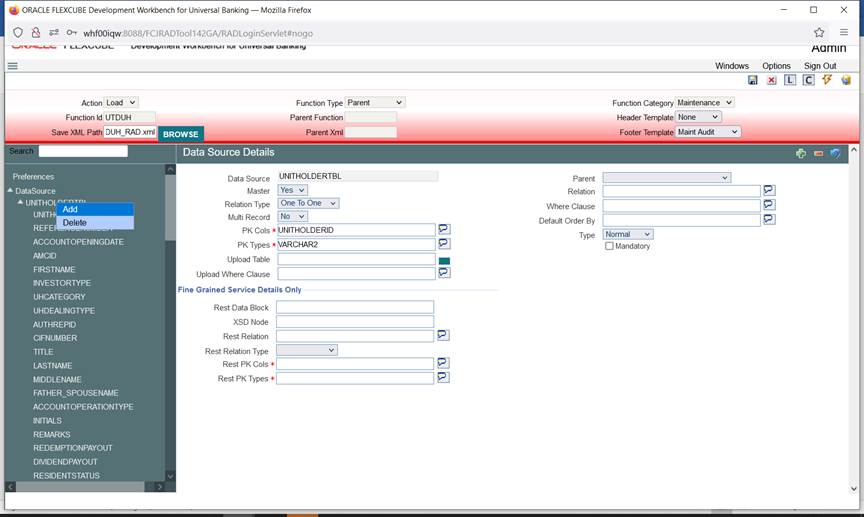Open popup editor for Relation field
The image size is (864, 517).
tap(769, 191)
